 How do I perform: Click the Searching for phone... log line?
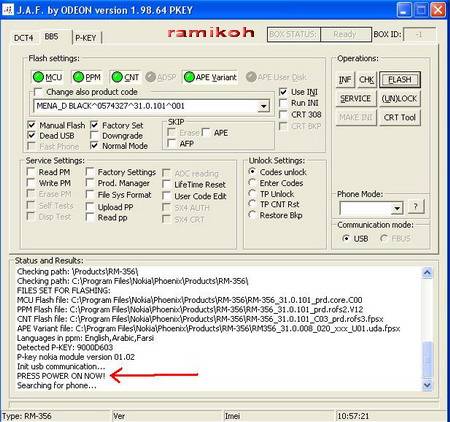click(57, 385)
